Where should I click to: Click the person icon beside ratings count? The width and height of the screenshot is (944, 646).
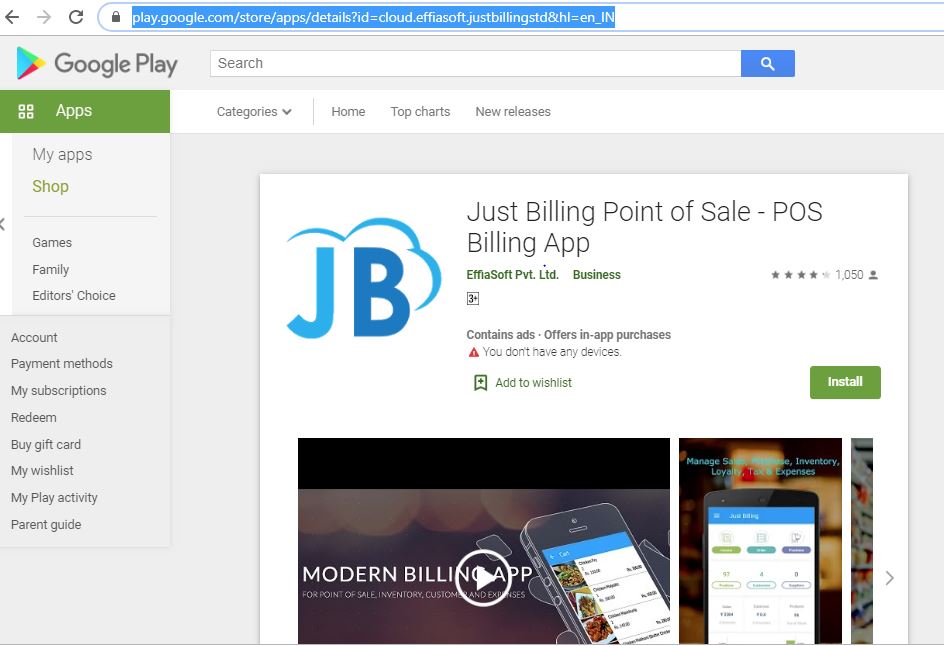tap(874, 275)
